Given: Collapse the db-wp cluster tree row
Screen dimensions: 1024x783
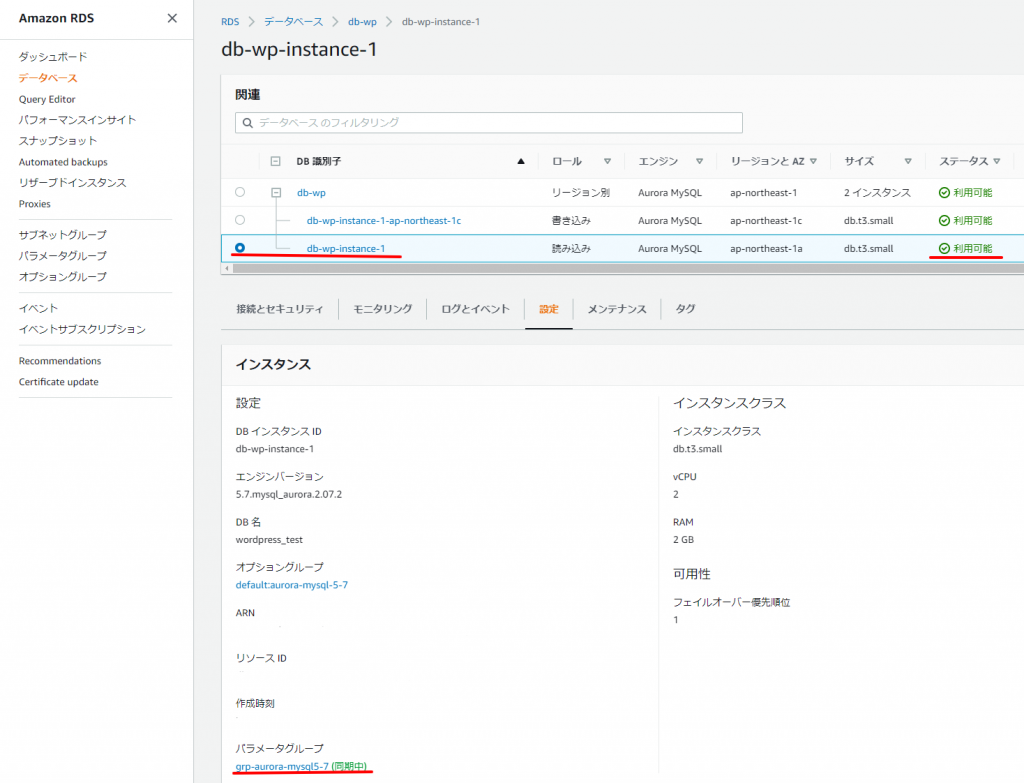Looking at the screenshot, I should pyautogui.click(x=276, y=193).
